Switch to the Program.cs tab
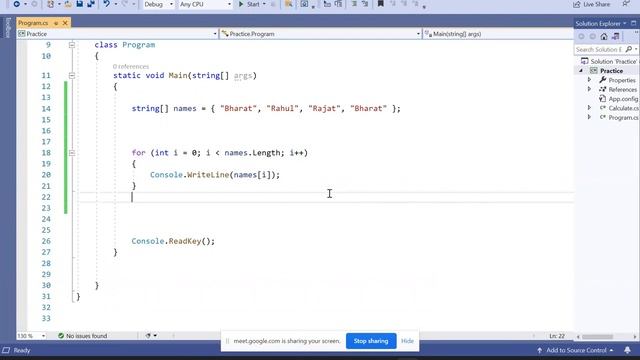Viewport: 640px width, 360px height. (33, 23)
